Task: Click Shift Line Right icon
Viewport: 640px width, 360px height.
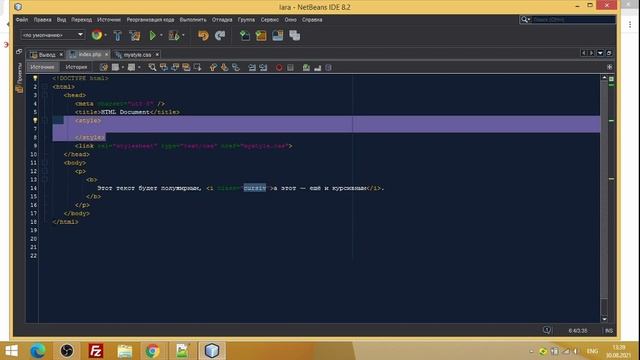Action: [263, 67]
